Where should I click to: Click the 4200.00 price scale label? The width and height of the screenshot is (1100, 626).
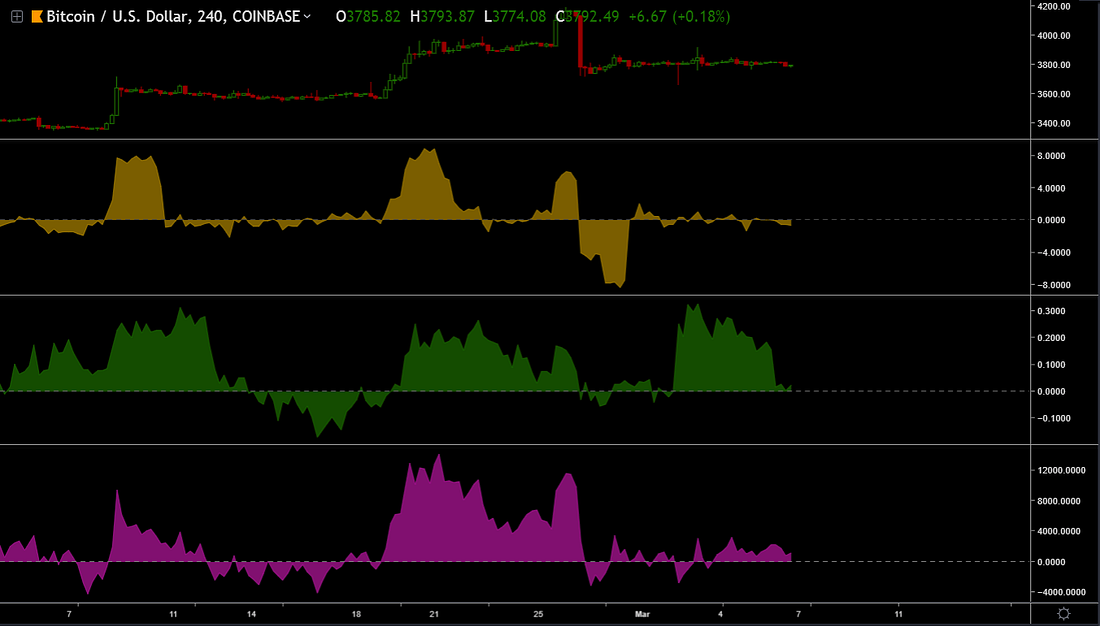[x=1053, y=6]
